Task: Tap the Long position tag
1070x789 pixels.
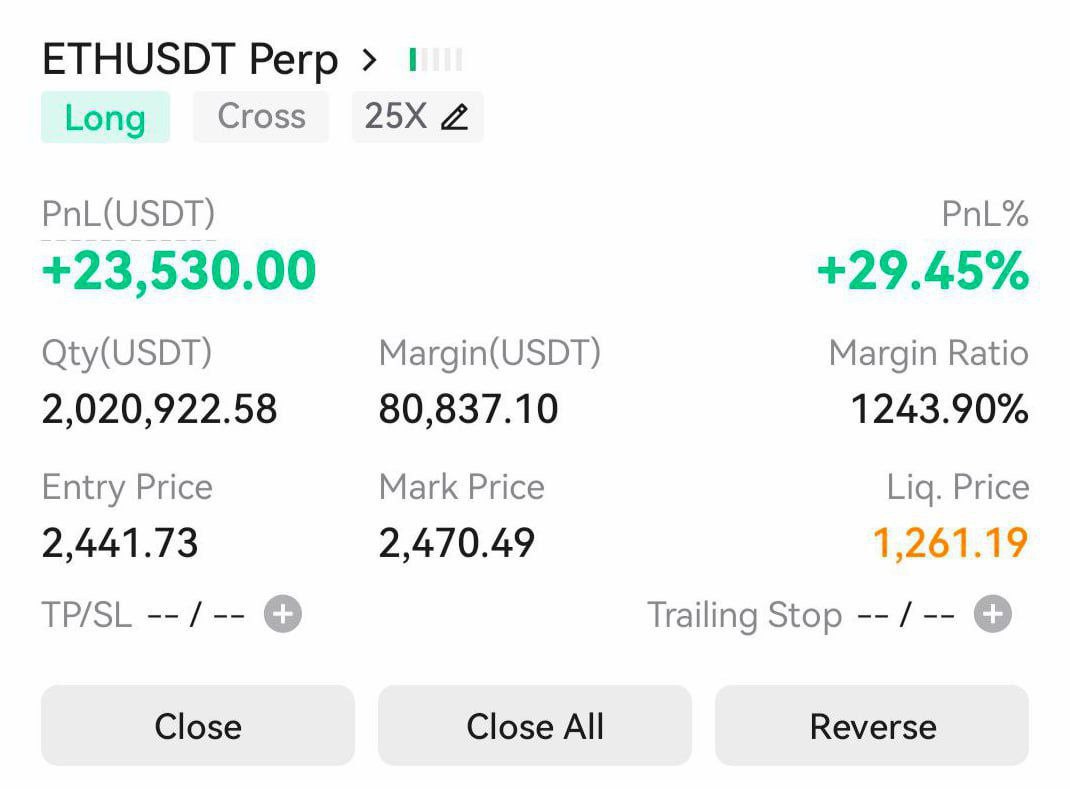Action: click(x=105, y=117)
